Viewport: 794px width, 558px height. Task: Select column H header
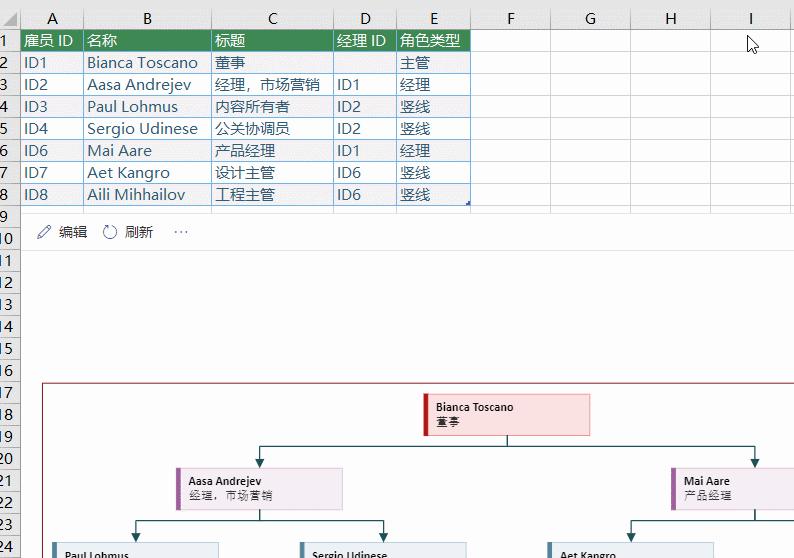click(x=670, y=19)
